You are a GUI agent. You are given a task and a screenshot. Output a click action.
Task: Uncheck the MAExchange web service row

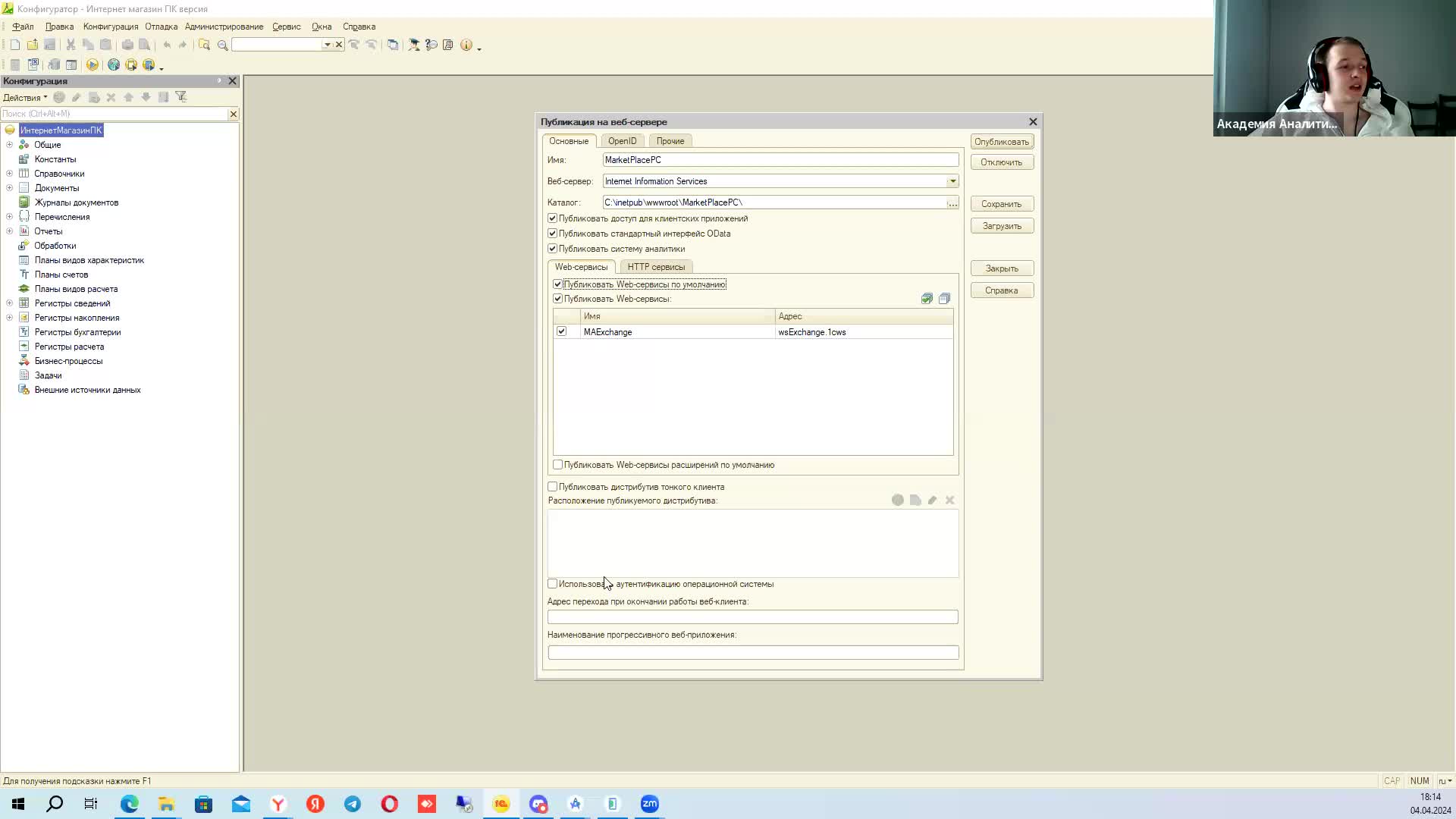561,331
